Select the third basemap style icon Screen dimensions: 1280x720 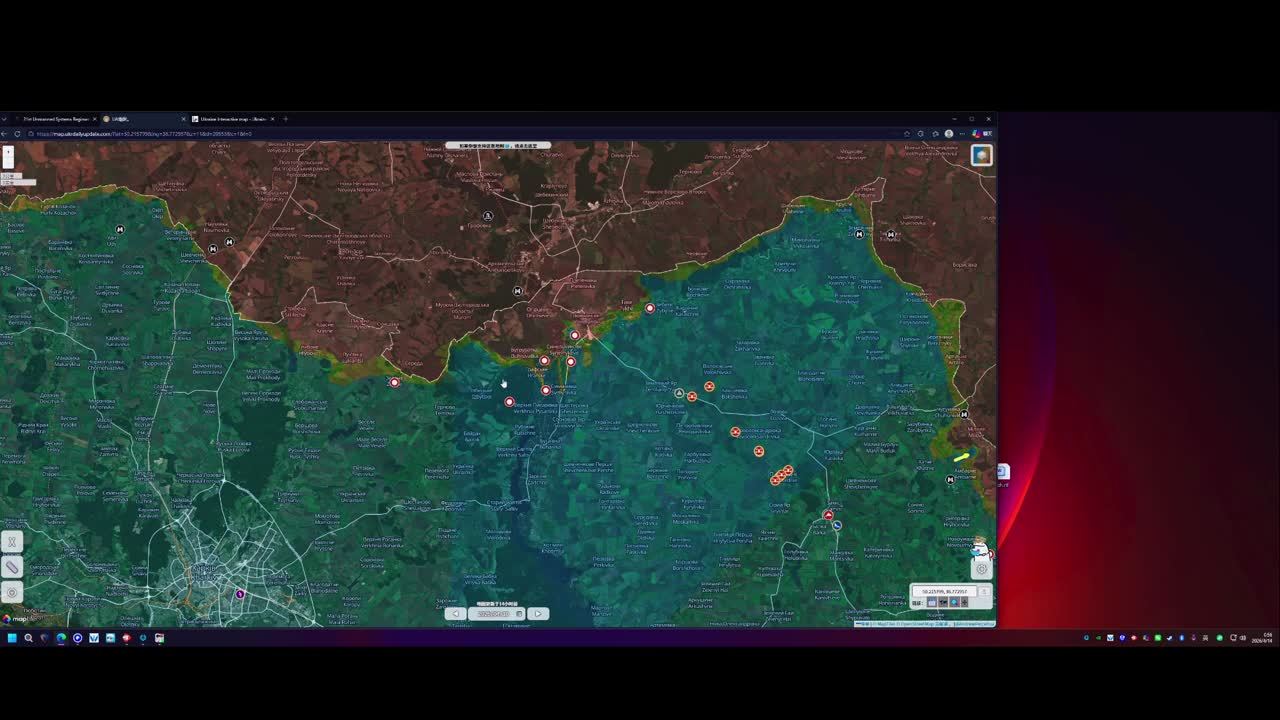954,603
